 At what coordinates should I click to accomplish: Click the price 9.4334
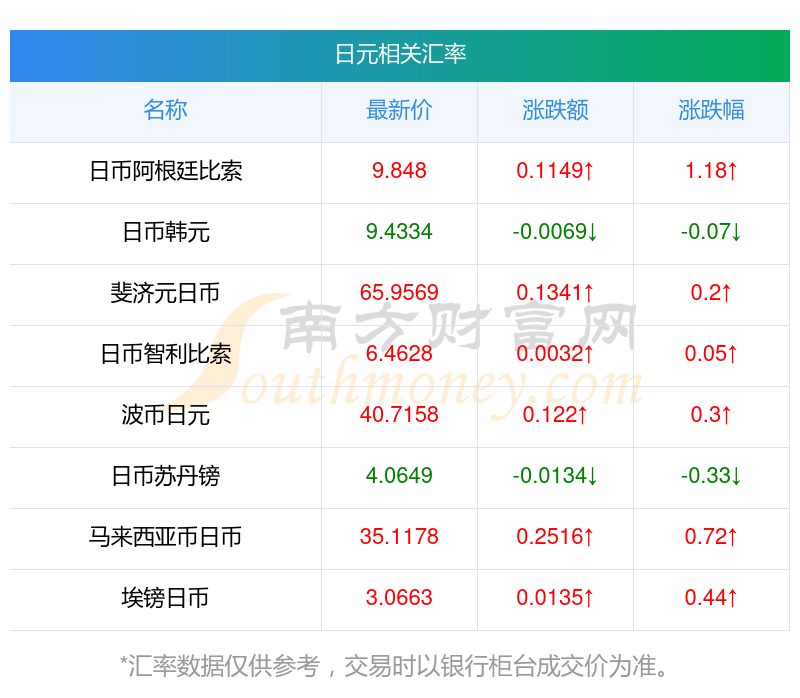click(x=399, y=232)
